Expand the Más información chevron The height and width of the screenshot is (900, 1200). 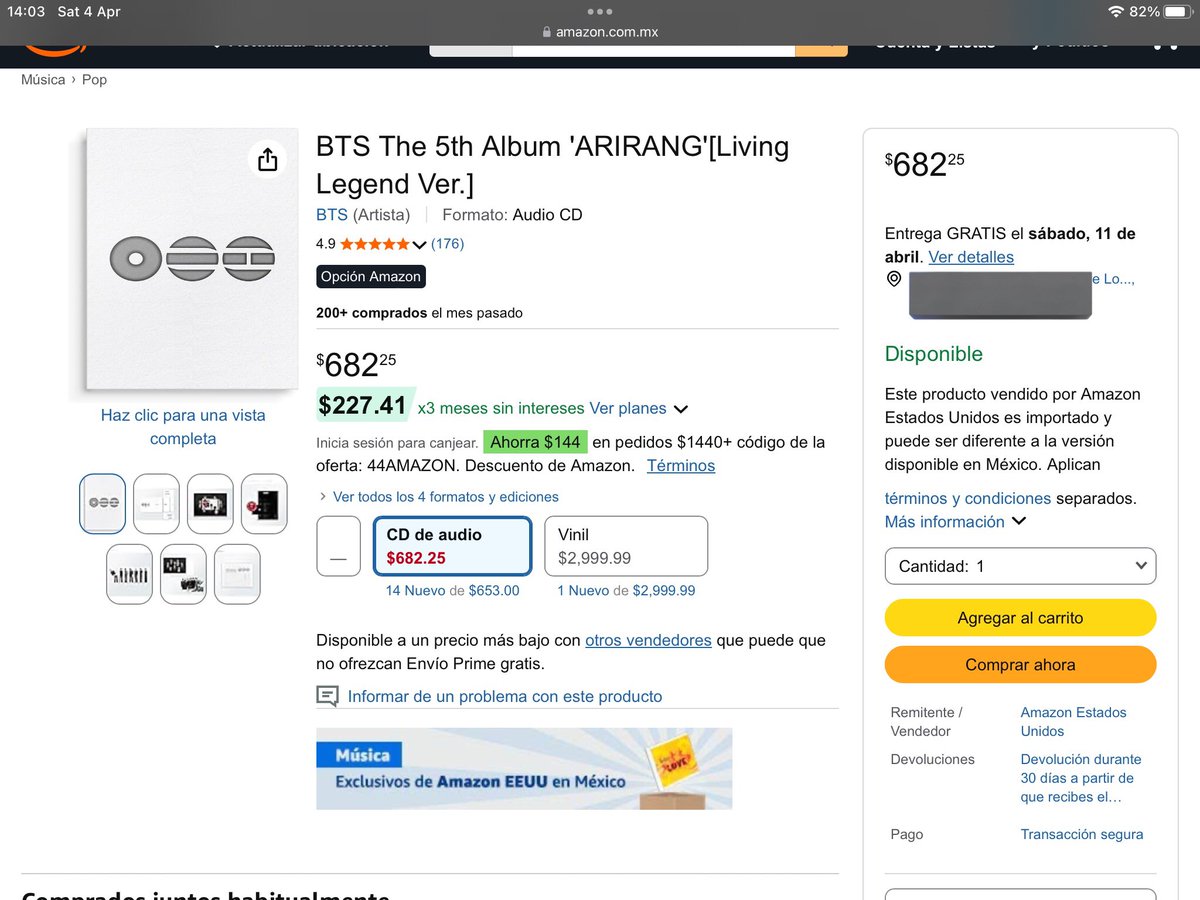point(1019,521)
